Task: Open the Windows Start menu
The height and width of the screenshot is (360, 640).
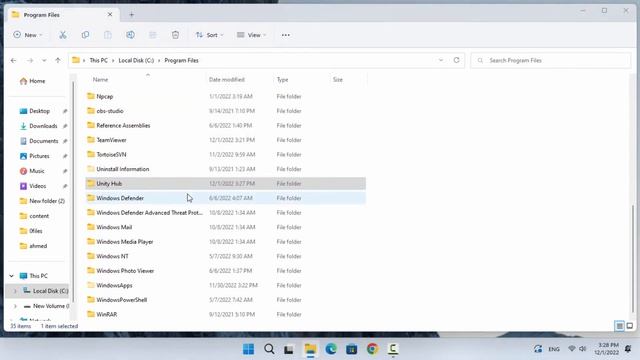Action: click(248, 349)
